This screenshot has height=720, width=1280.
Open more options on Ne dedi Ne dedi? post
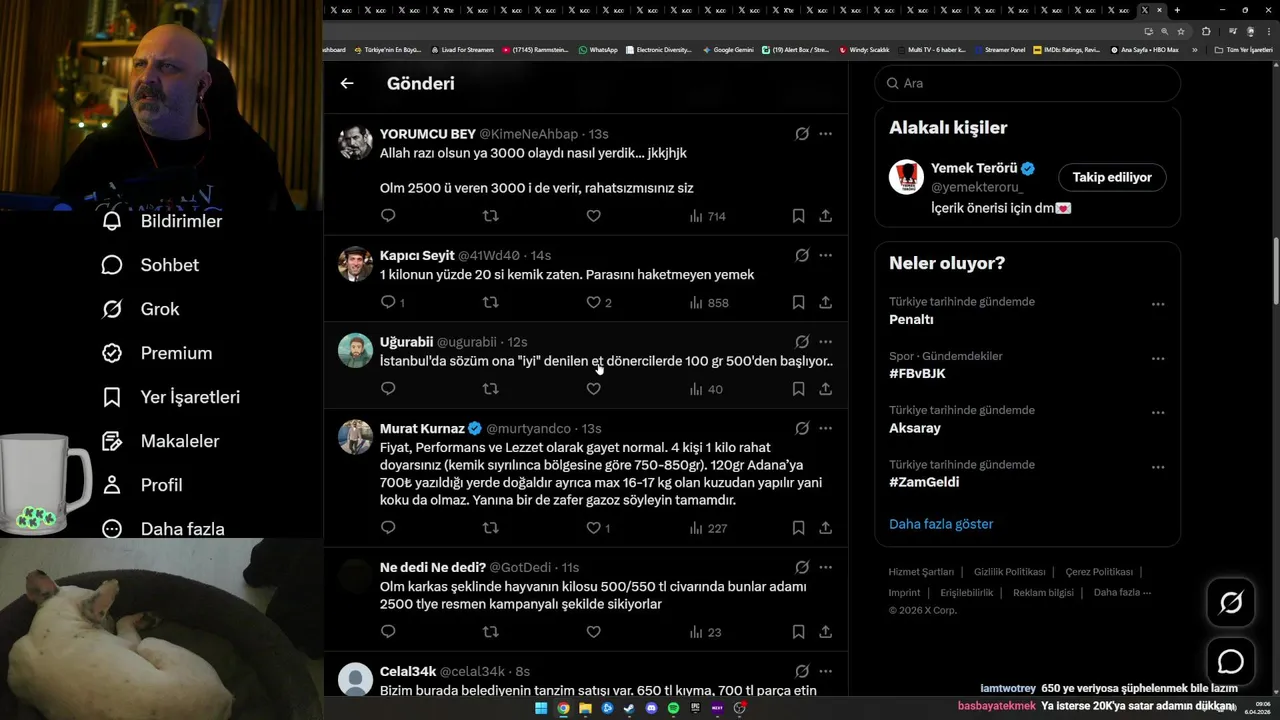click(x=825, y=567)
